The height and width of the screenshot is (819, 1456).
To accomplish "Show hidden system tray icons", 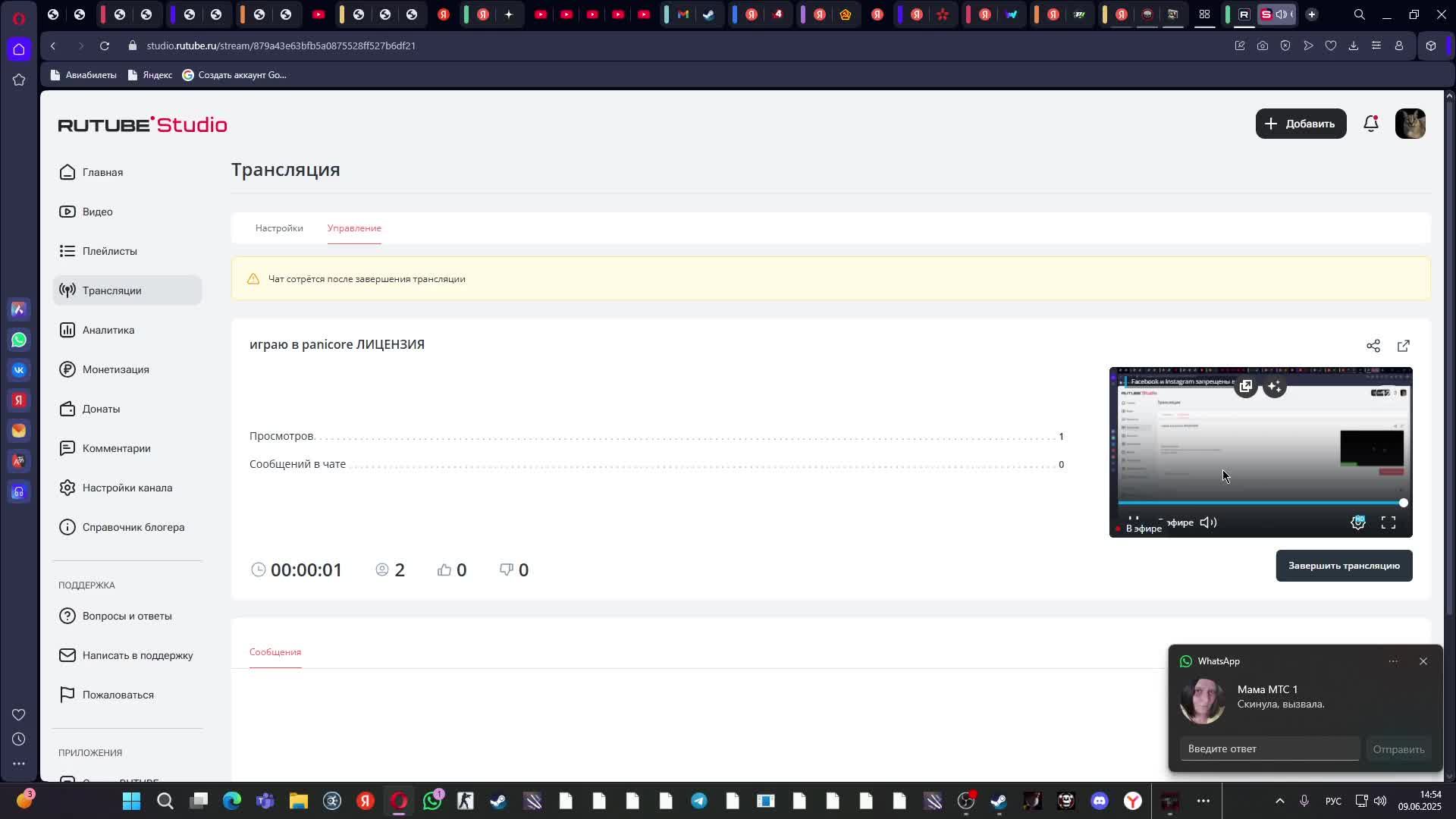I will click(1279, 801).
